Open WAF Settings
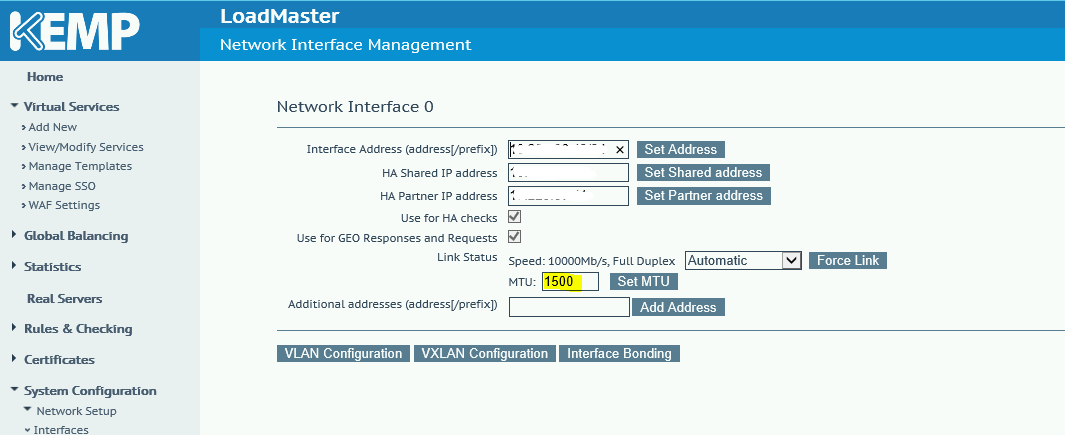The width and height of the screenshot is (1065, 435). click(x=64, y=205)
